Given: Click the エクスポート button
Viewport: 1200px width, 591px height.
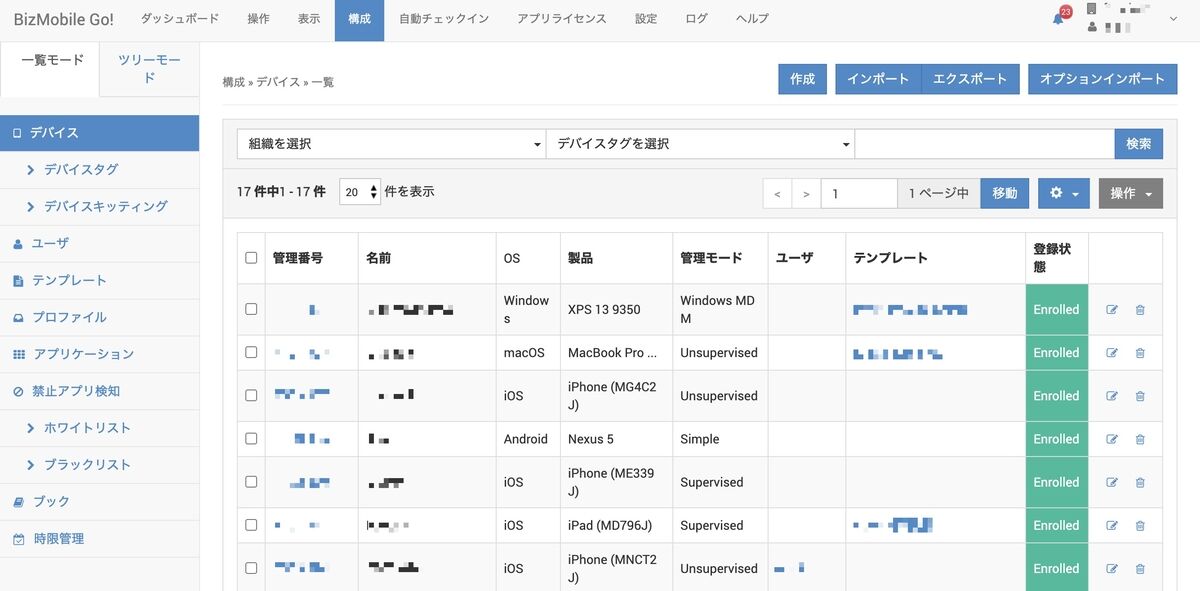Looking at the screenshot, I should [x=970, y=79].
